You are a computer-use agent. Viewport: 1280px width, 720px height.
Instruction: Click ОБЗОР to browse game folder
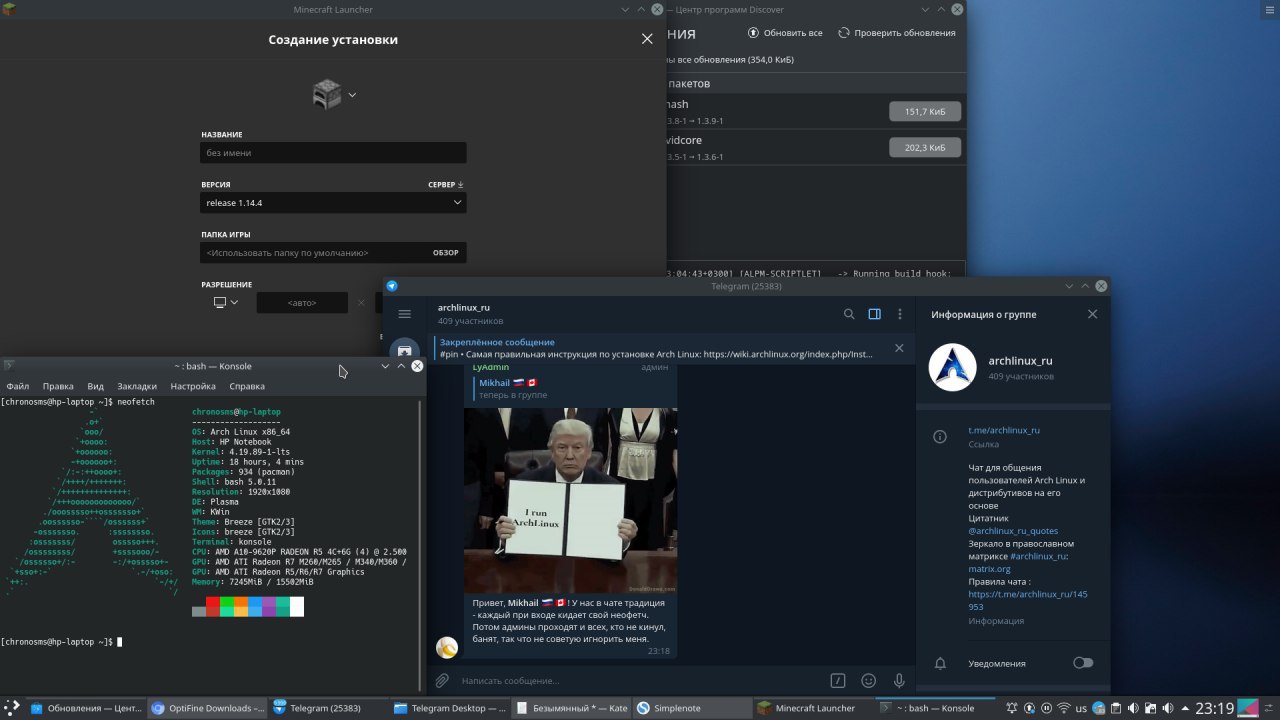coord(446,253)
